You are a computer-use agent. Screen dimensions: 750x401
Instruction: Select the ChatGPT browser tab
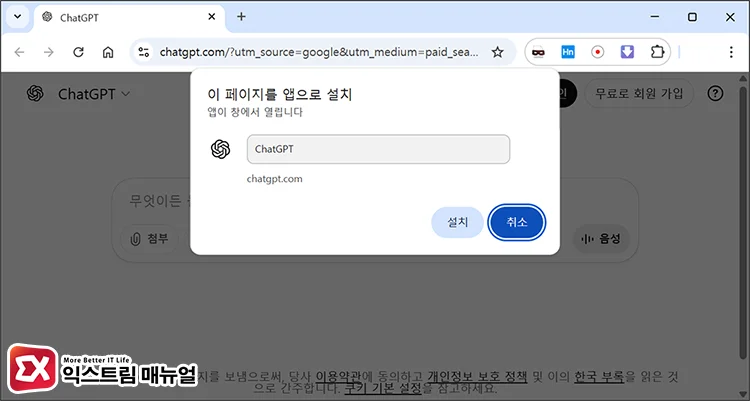[129, 17]
